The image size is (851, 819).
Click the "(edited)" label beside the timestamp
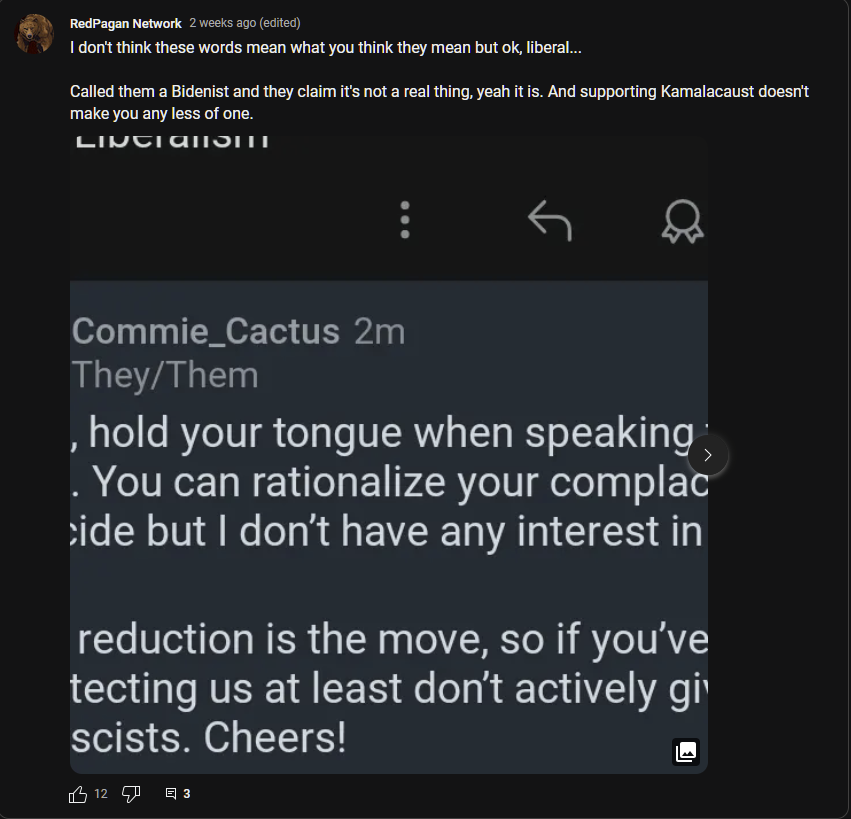[x=280, y=23]
